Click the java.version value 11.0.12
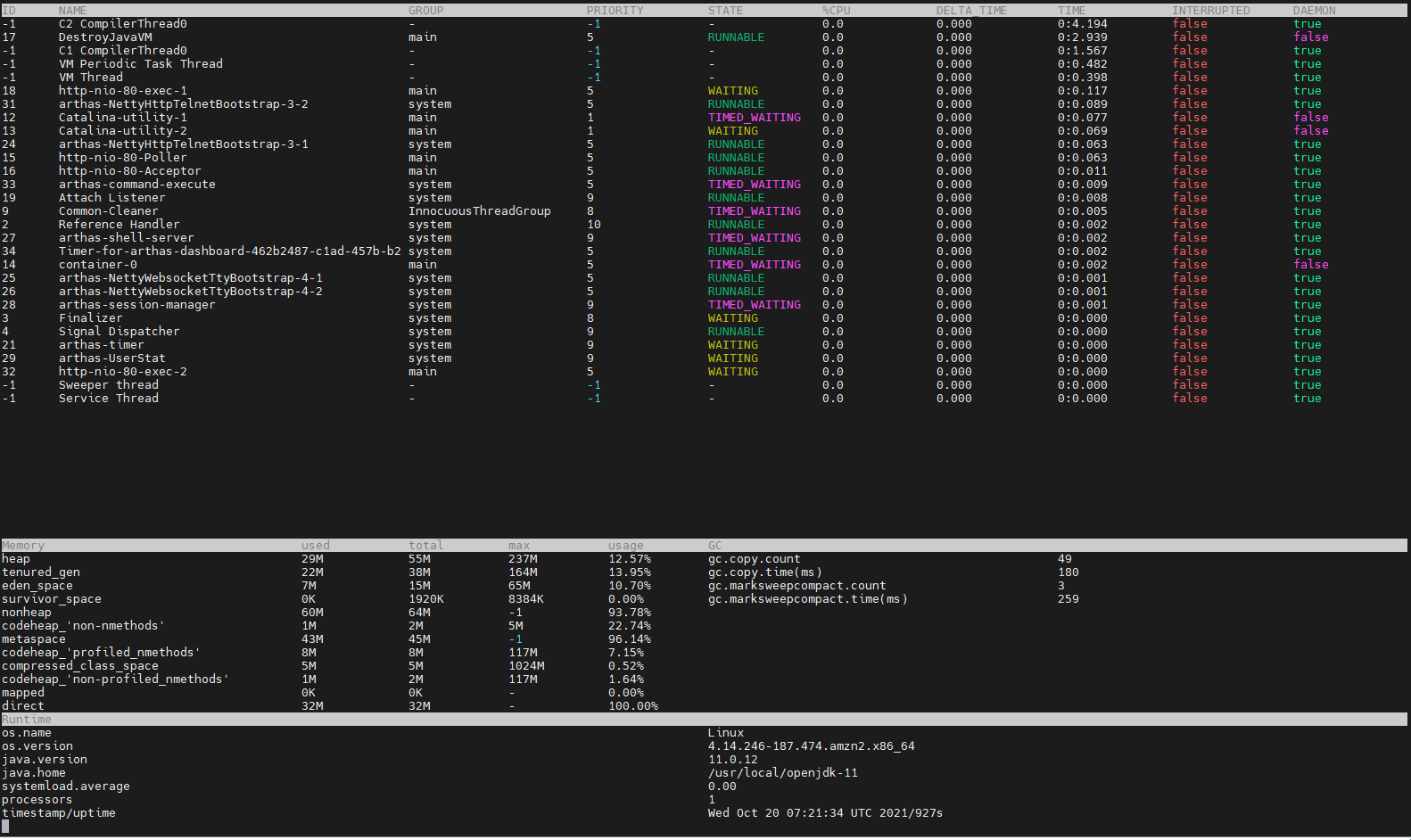 click(x=733, y=760)
